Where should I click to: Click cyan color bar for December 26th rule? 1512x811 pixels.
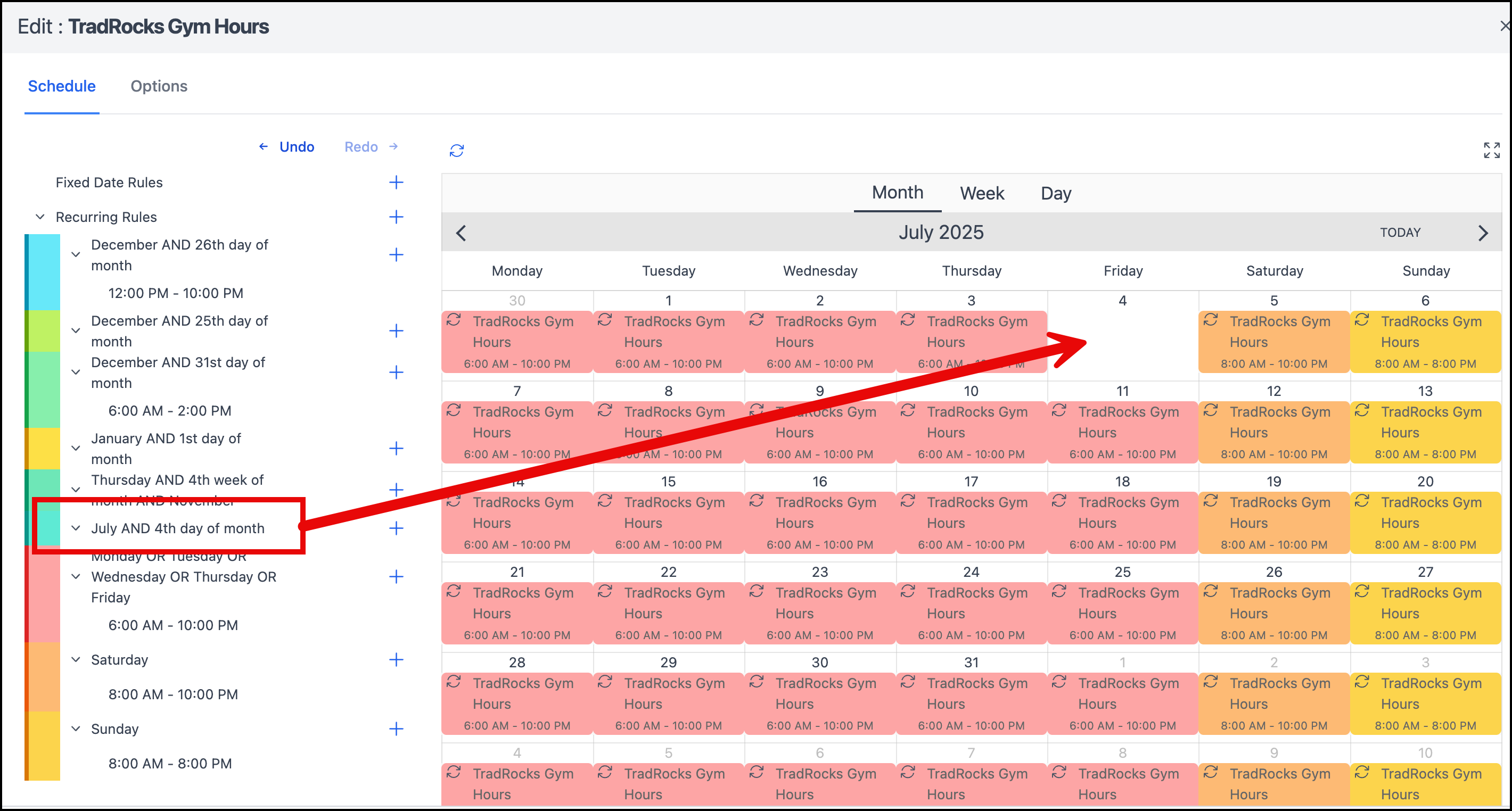[x=42, y=272]
